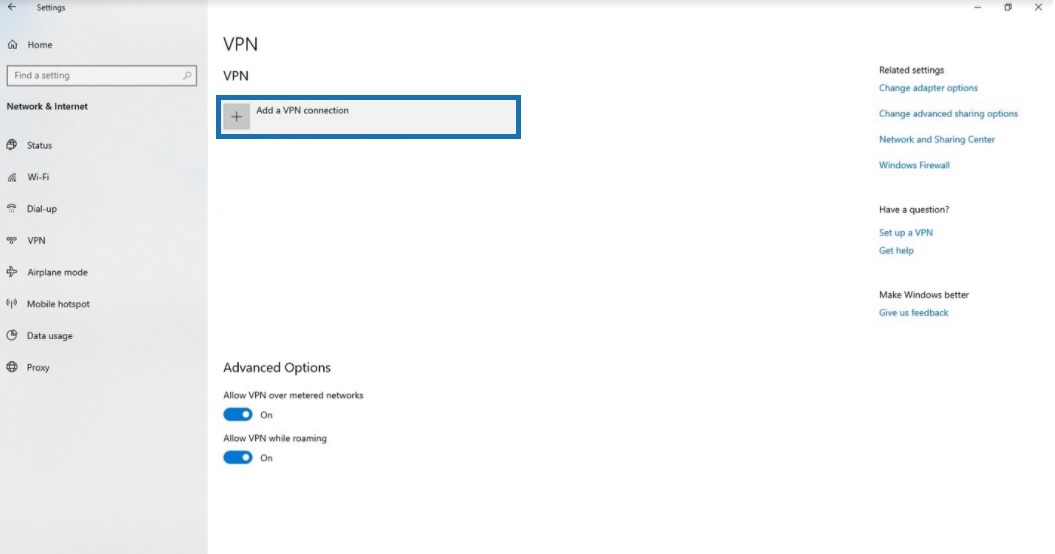The image size is (1055, 554).
Task: Click the Network & Internet heading
Action: [47, 106]
